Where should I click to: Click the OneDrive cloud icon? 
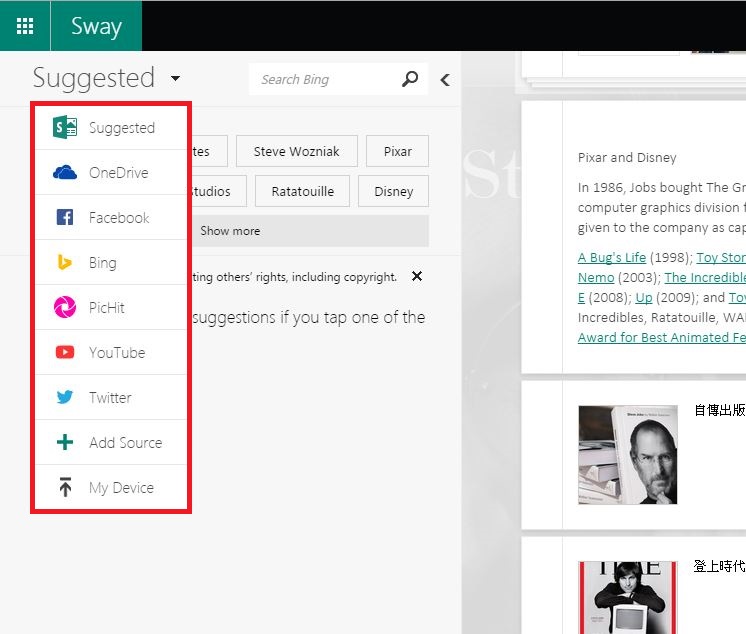pos(65,172)
